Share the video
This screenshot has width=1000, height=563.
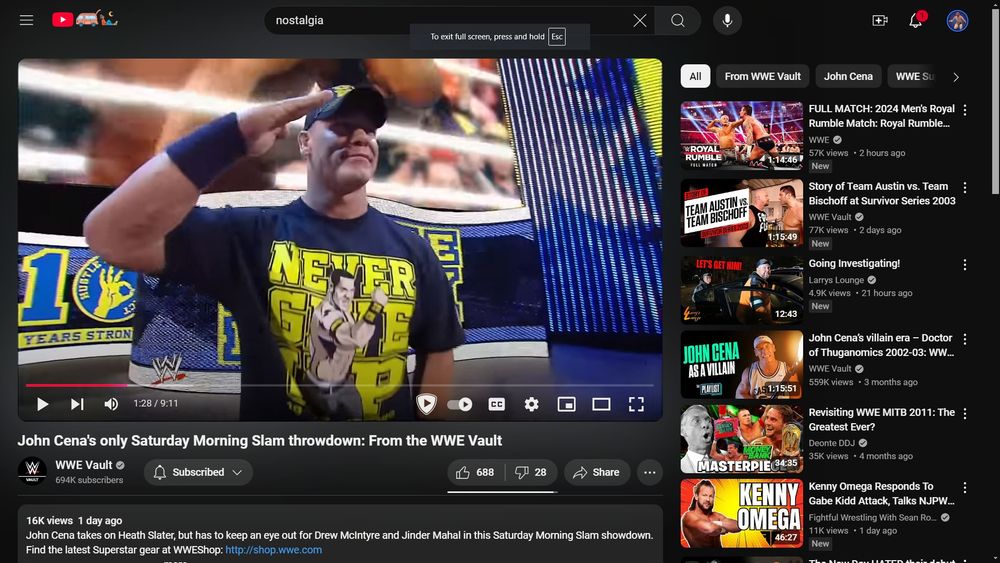(x=596, y=472)
